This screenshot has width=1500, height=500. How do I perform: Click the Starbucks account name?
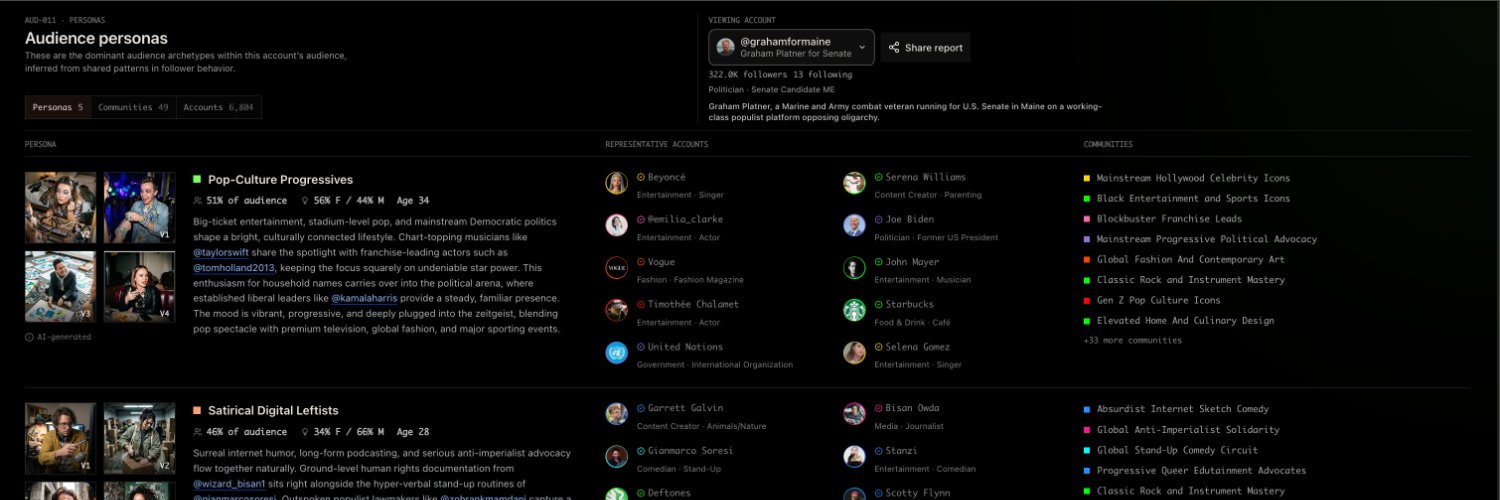coord(909,304)
